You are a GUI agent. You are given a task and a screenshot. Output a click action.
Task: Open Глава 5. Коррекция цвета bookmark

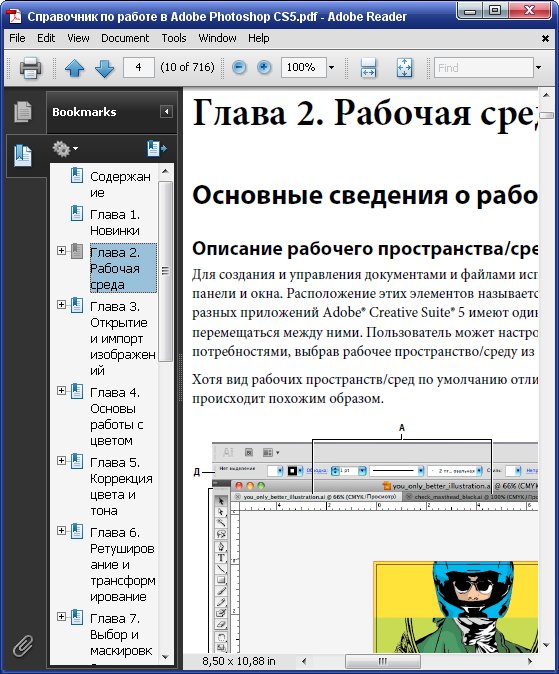[121, 486]
